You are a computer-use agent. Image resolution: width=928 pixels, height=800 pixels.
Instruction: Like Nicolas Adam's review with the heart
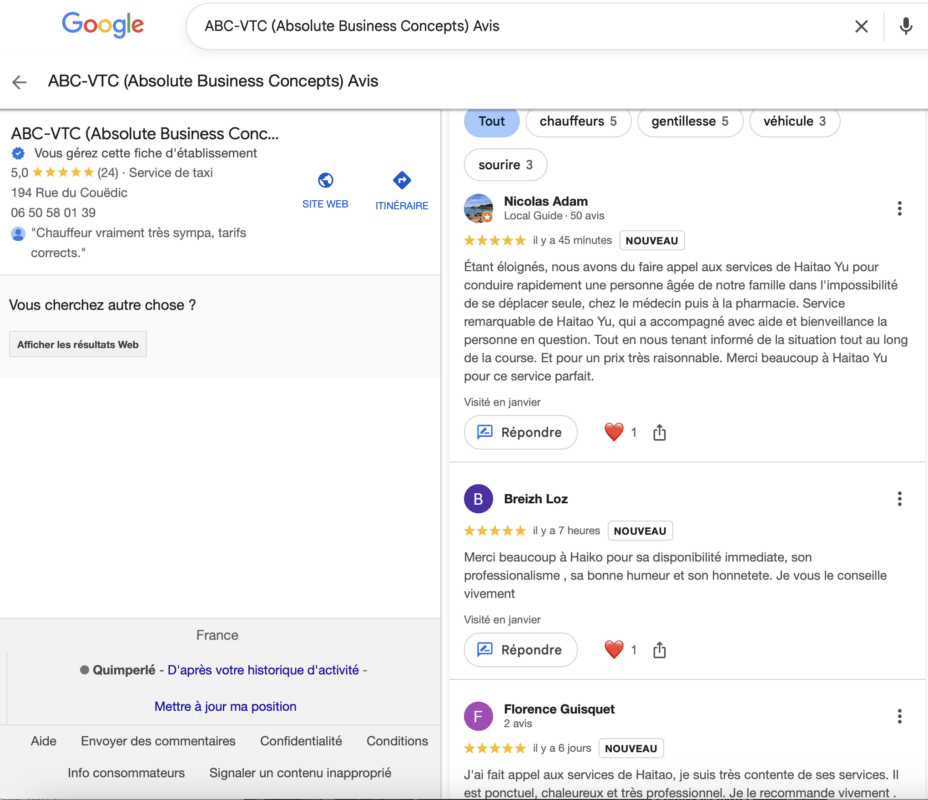(614, 432)
